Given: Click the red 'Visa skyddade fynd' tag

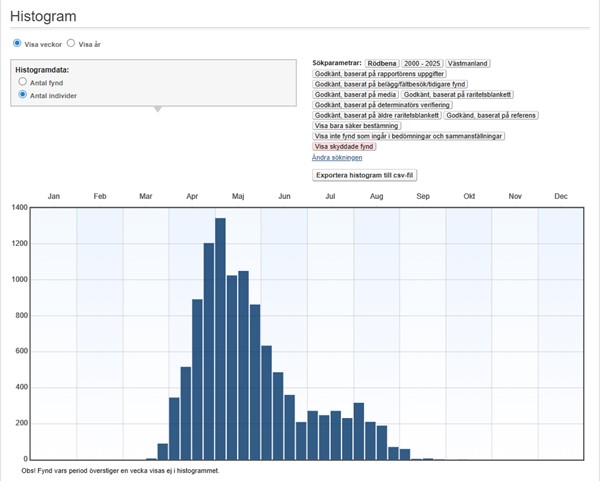Looking at the screenshot, I should point(345,147).
